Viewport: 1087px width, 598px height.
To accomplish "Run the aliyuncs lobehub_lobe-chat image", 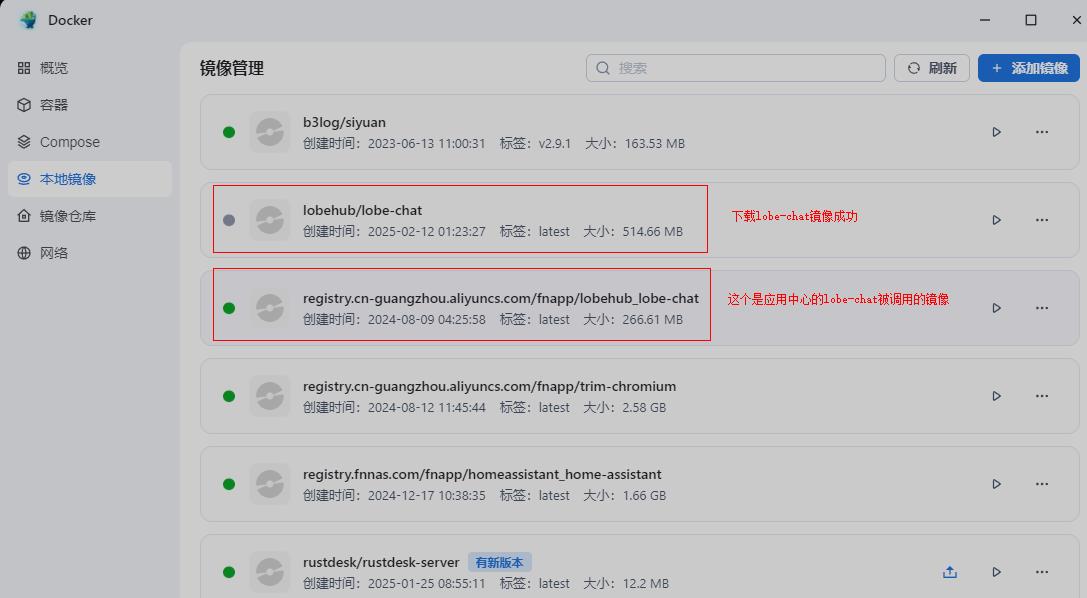I will tap(996, 308).
